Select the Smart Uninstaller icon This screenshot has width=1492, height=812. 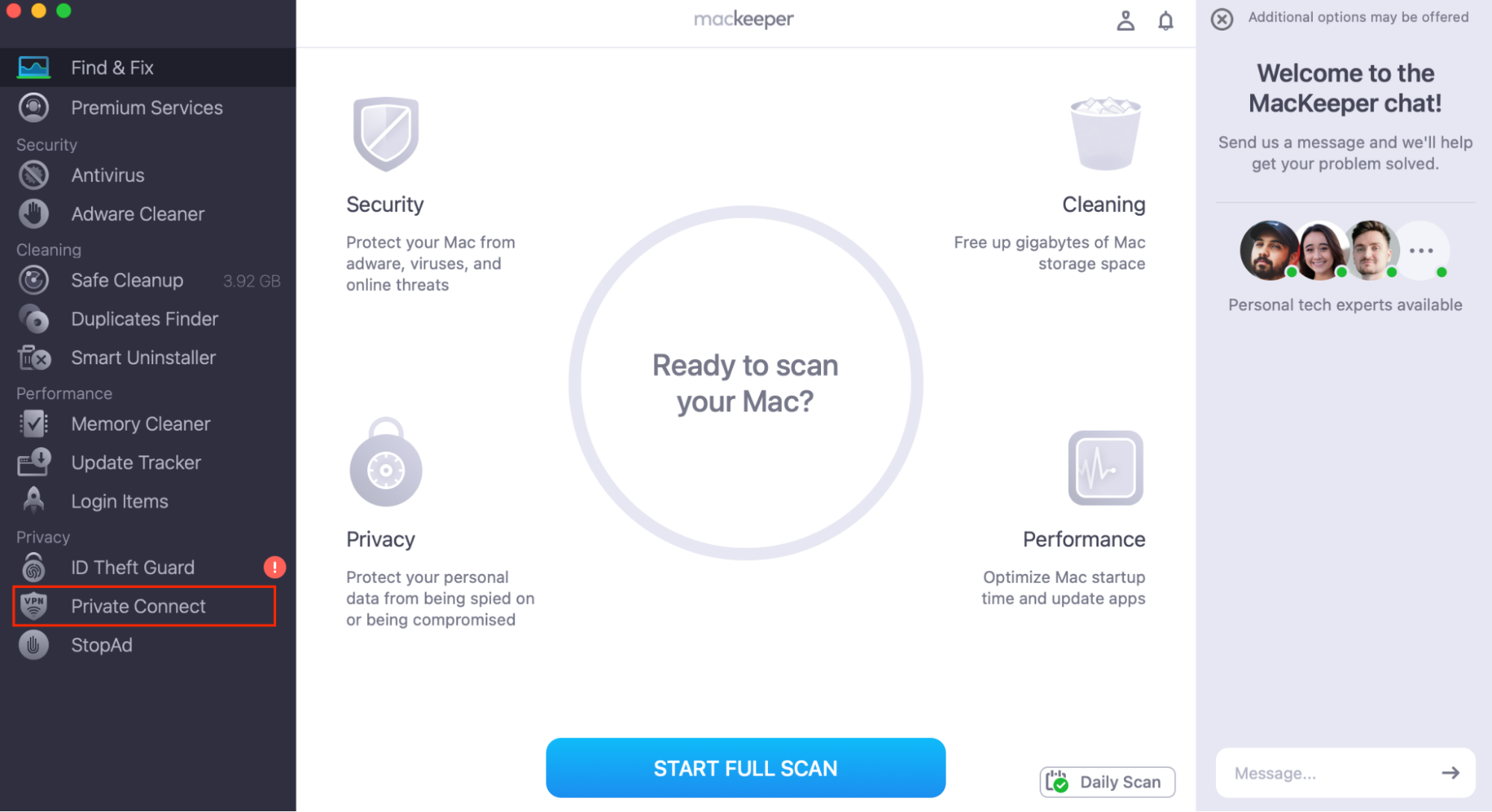[x=35, y=357]
